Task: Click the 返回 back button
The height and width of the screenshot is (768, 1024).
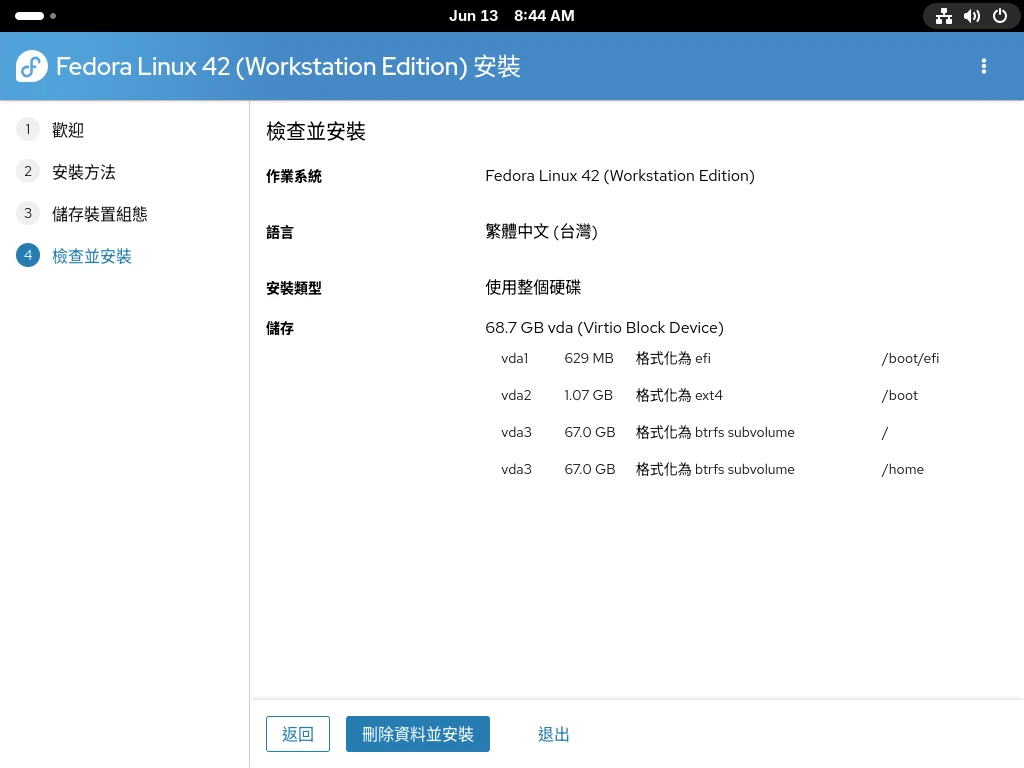Action: click(298, 734)
